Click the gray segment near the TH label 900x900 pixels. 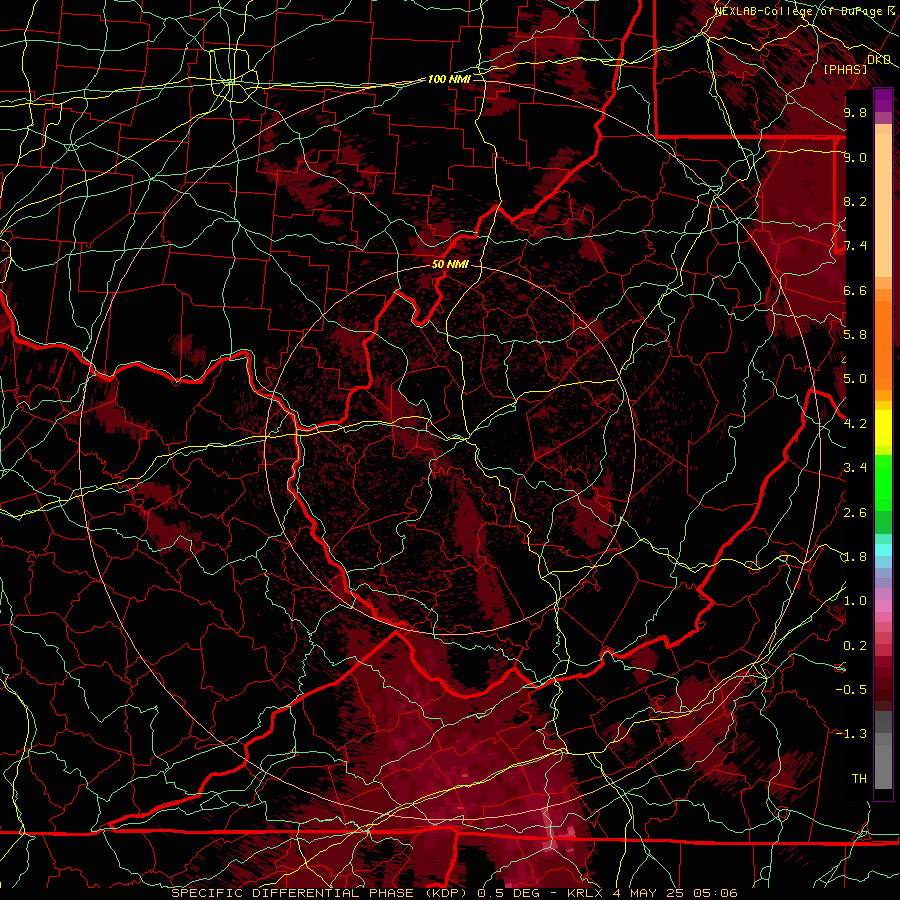pyautogui.click(x=883, y=766)
